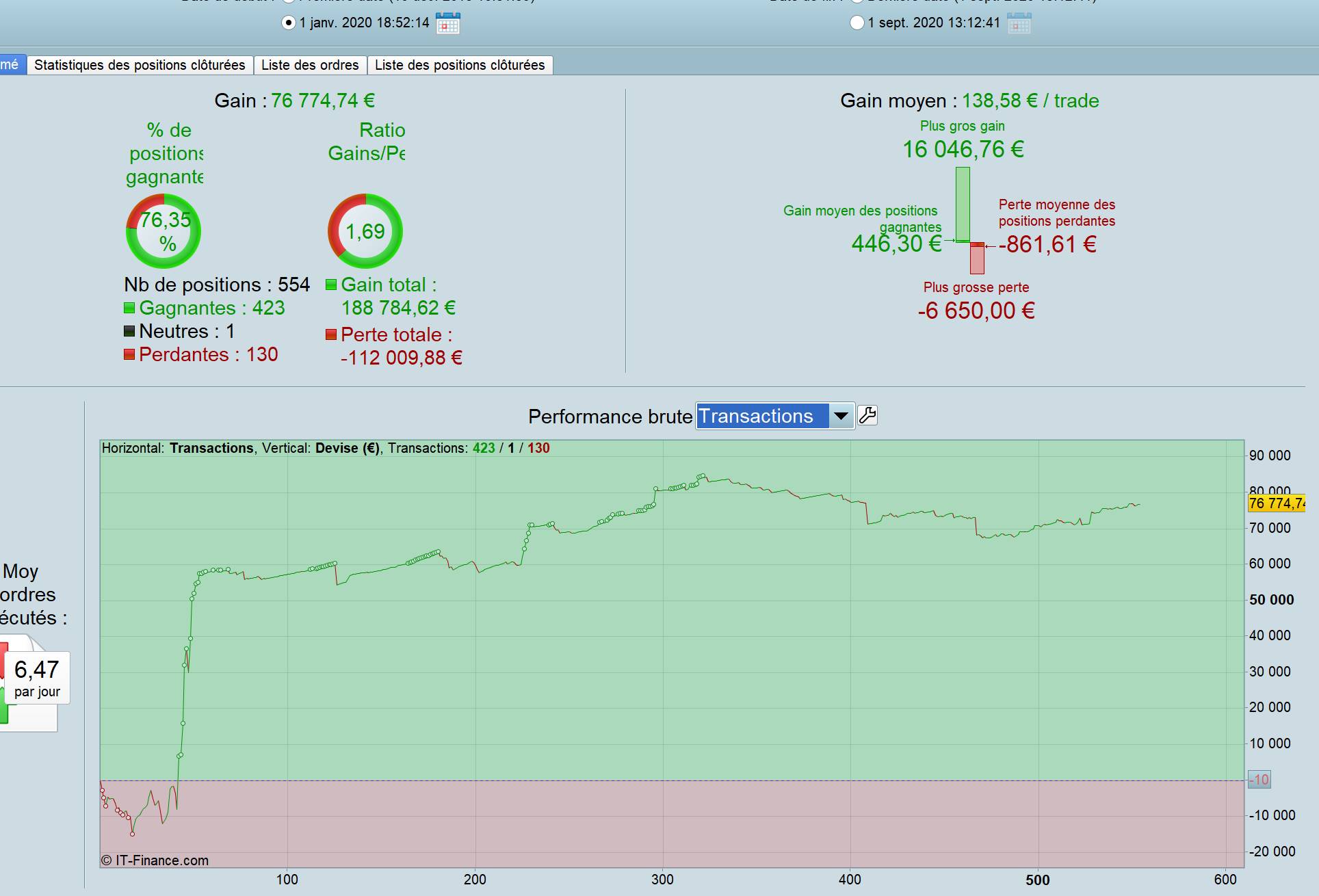Open the end date calendar picker

(1019, 23)
